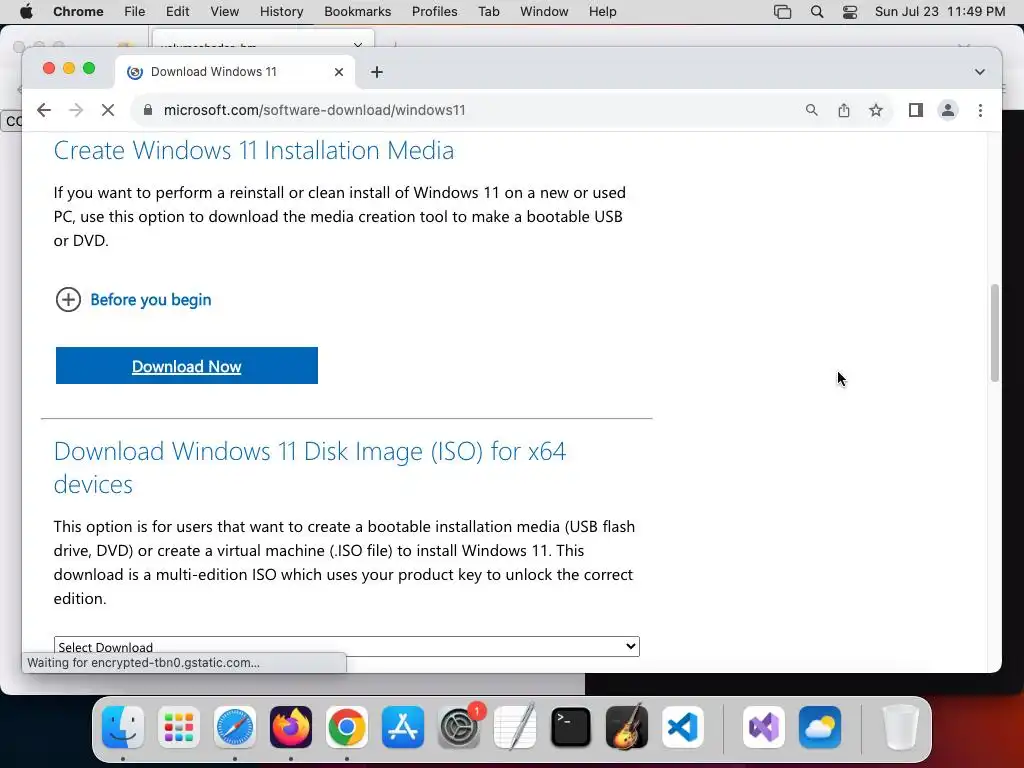This screenshot has width=1024, height=768.
Task: Open the Edit menu
Action: coord(177,12)
